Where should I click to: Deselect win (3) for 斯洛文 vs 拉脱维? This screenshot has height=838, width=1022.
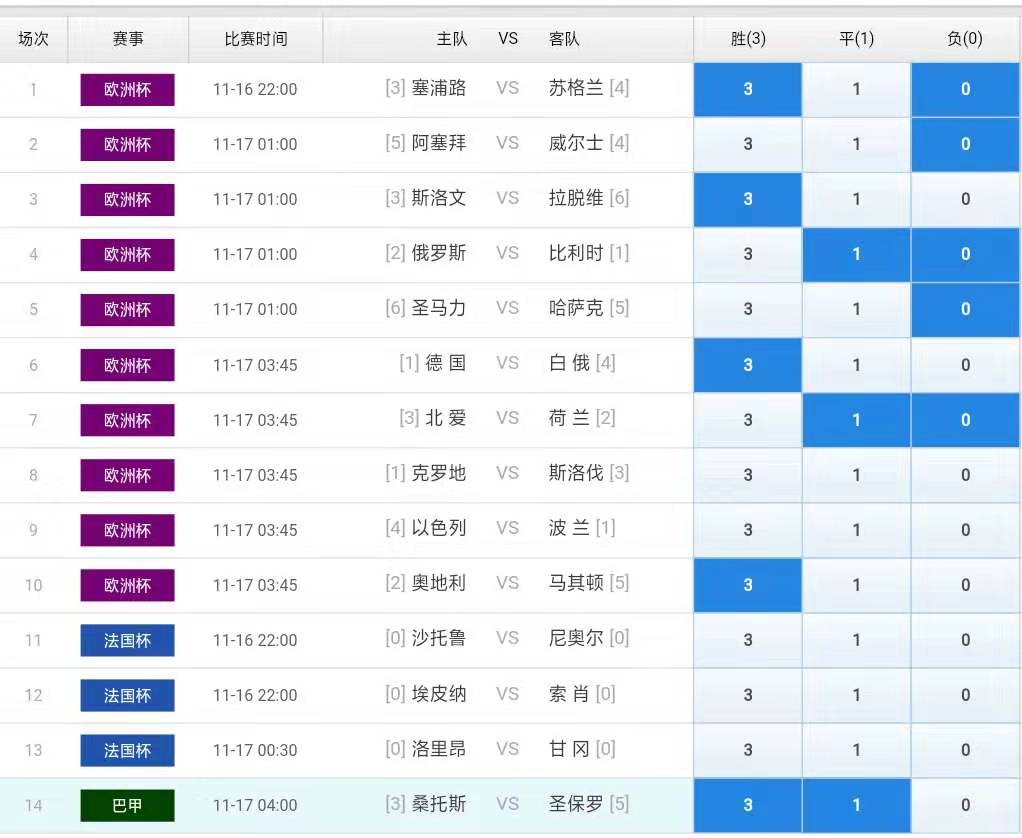pyautogui.click(x=748, y=199)
